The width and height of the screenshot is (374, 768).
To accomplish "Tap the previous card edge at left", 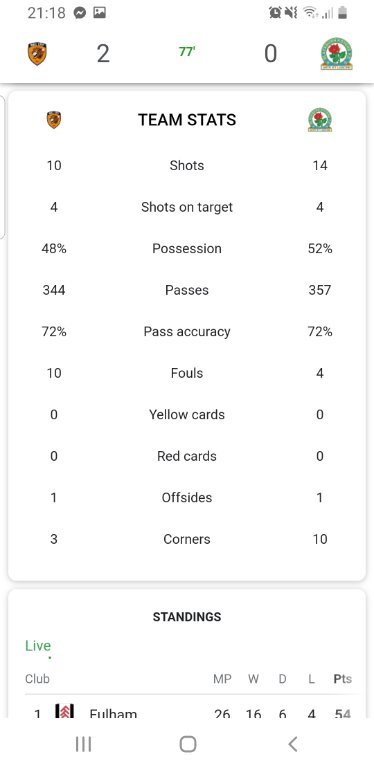I will 2,167.
